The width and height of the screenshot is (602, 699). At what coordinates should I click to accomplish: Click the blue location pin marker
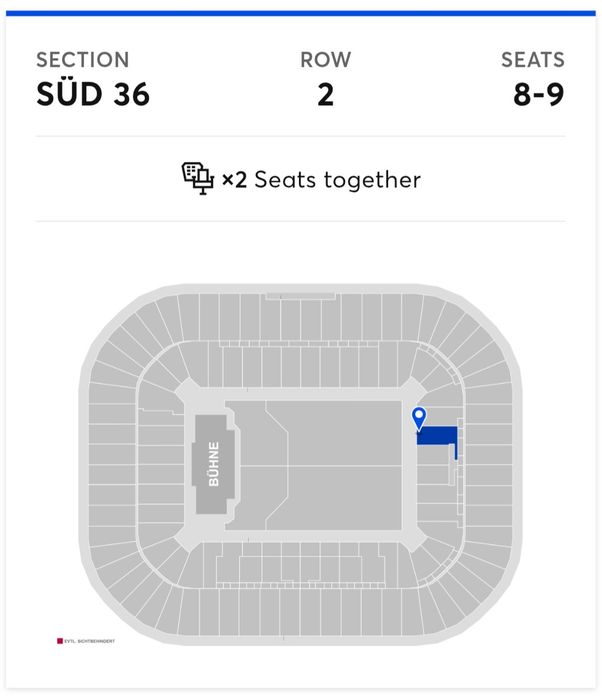(419, 418)
